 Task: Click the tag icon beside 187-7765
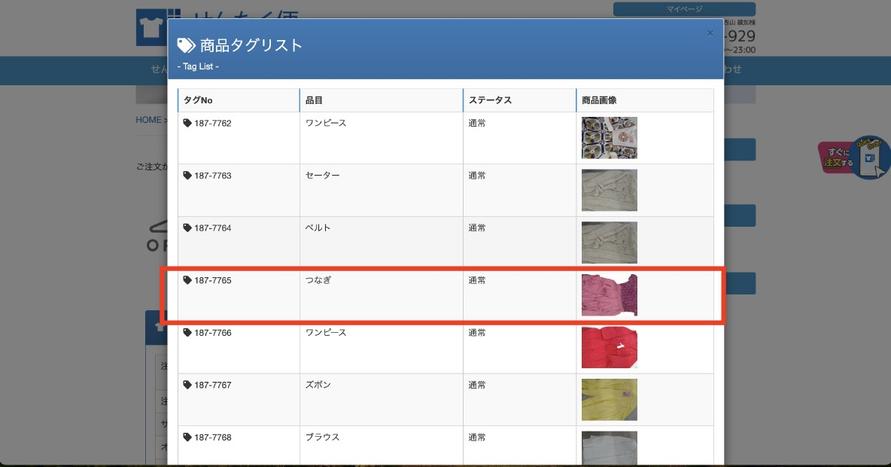[187, 281]
